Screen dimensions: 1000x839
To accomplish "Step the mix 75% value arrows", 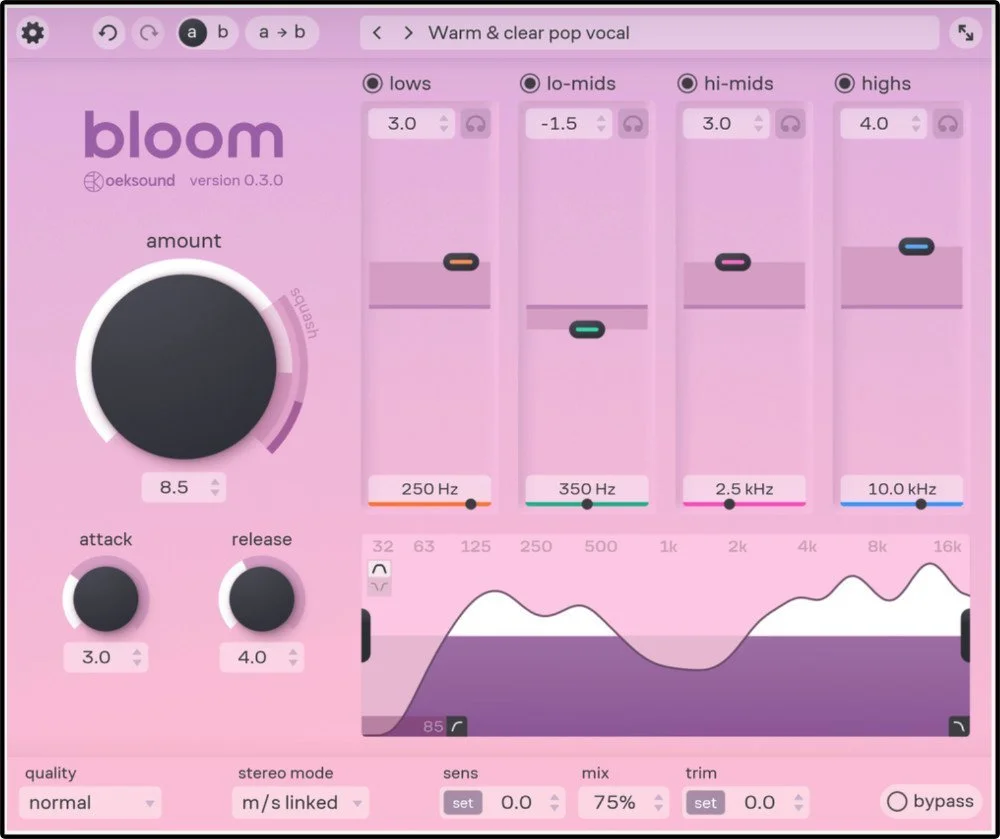I will point(658,803).
